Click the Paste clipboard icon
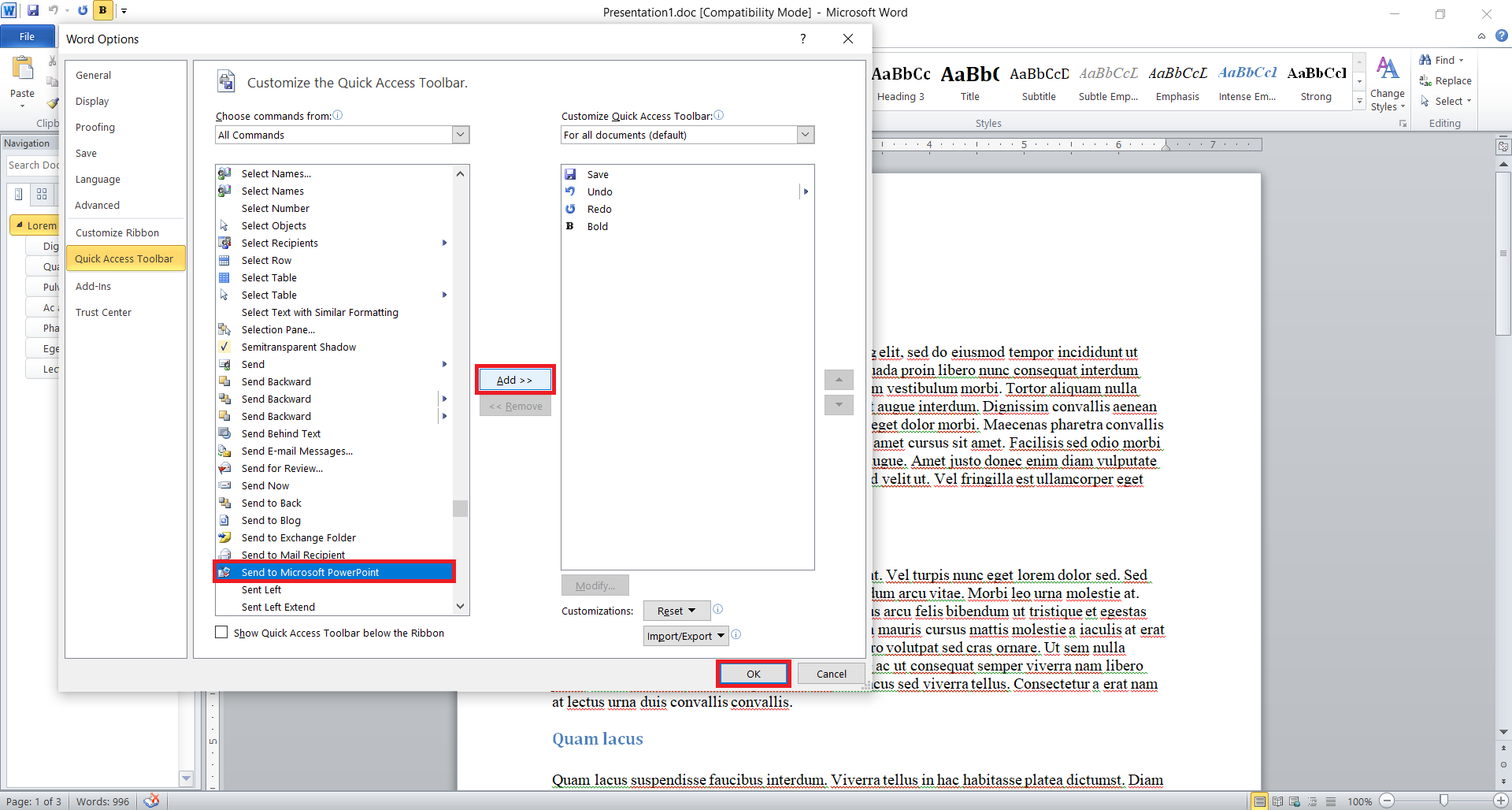The width and height of the screenshot is (1512, 810). 22,69
